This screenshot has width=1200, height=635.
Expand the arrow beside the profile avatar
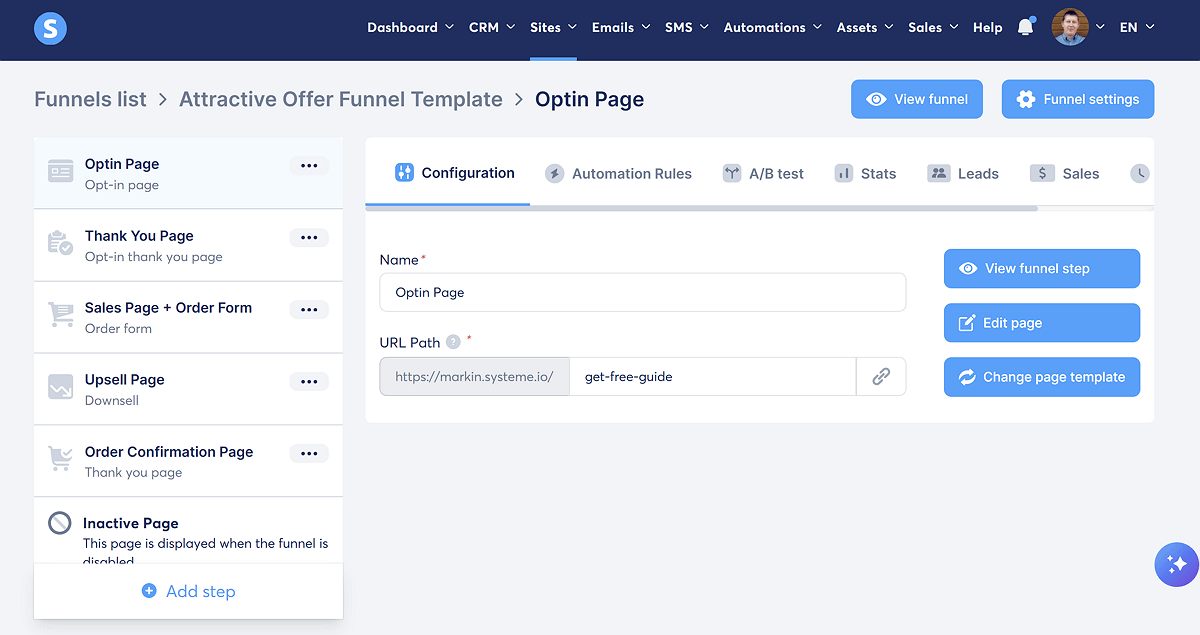1100,27
